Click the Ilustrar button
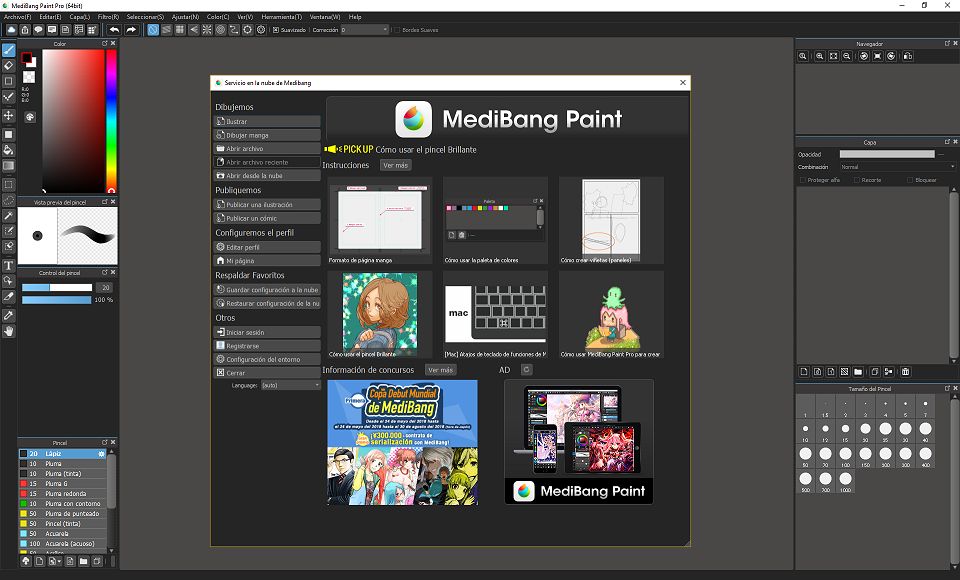 [x=267, y=121]
